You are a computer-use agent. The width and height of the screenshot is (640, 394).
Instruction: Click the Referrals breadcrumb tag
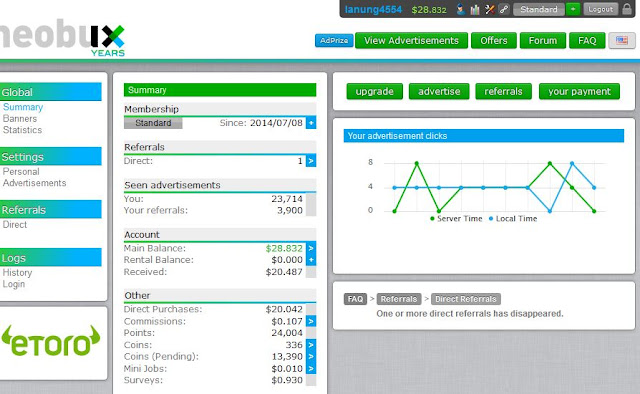pyautogui.click(x=399, y=299)
